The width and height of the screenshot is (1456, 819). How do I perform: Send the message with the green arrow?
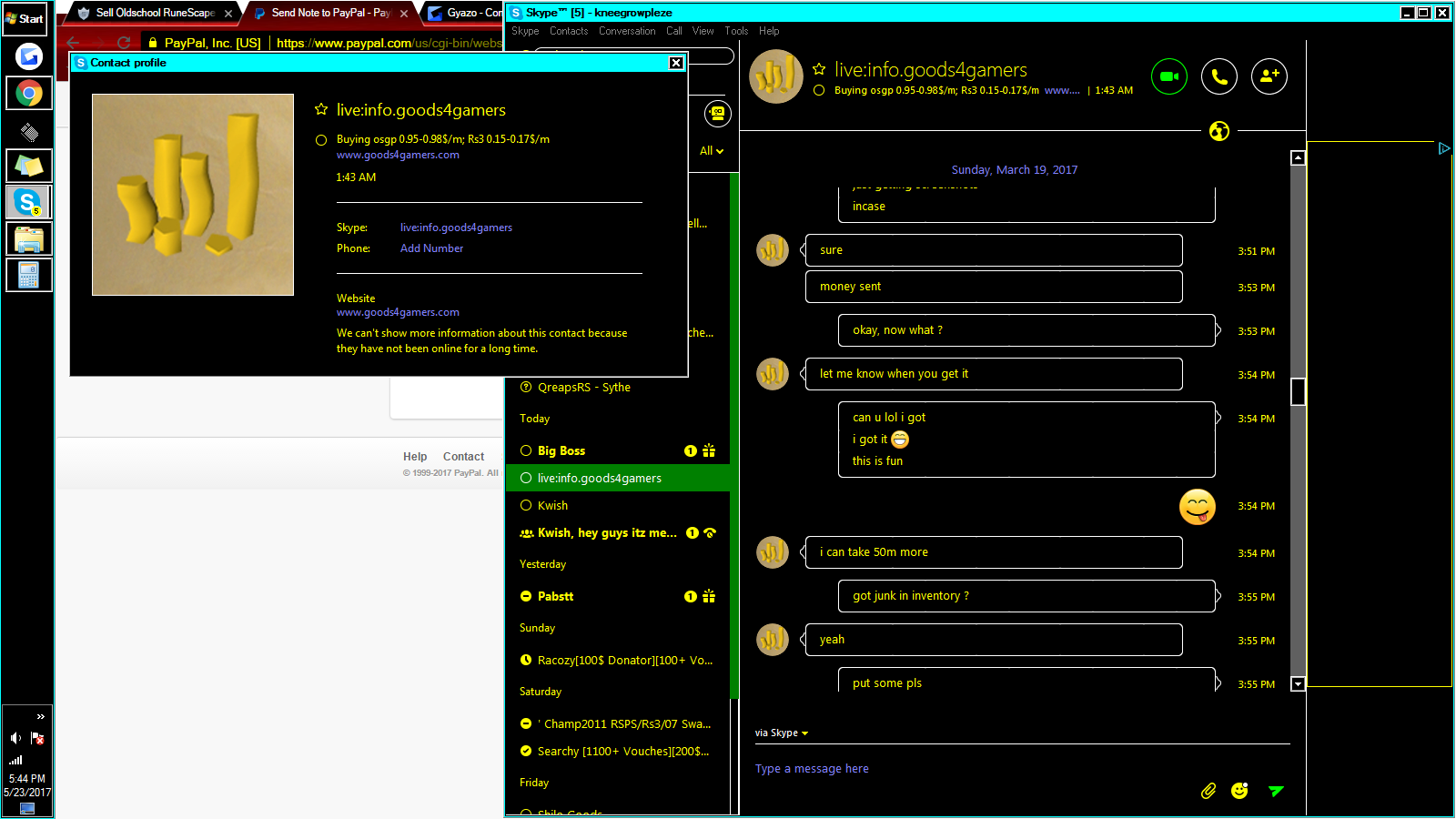point(1276,791)
